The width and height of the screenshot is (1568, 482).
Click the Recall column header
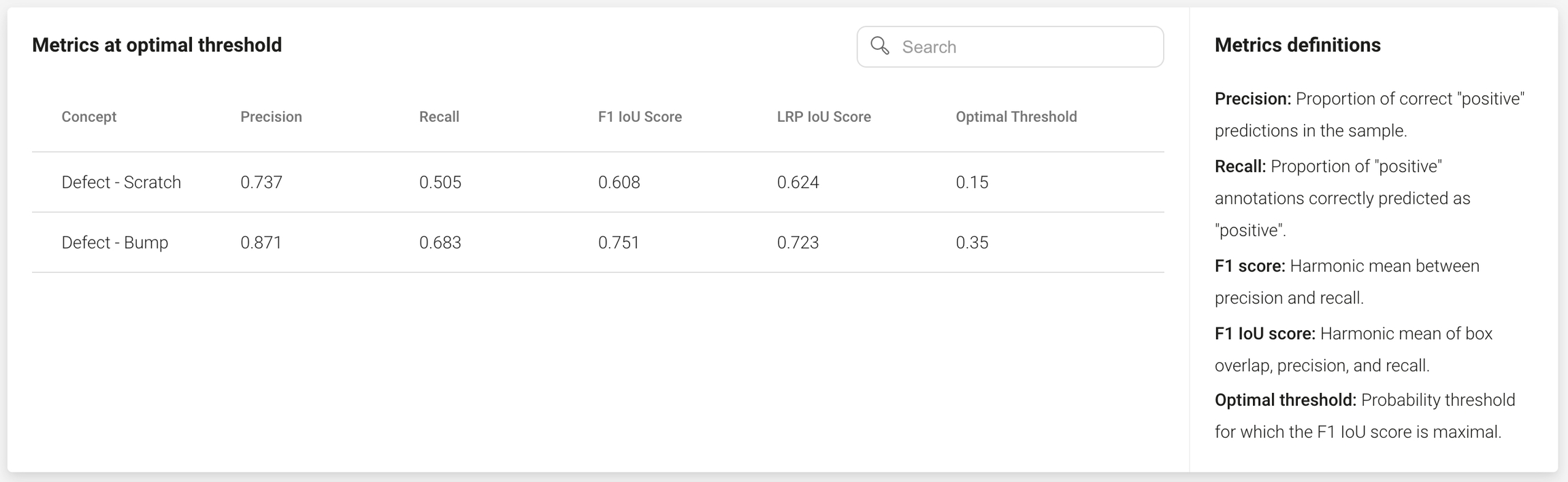(439, 117)
